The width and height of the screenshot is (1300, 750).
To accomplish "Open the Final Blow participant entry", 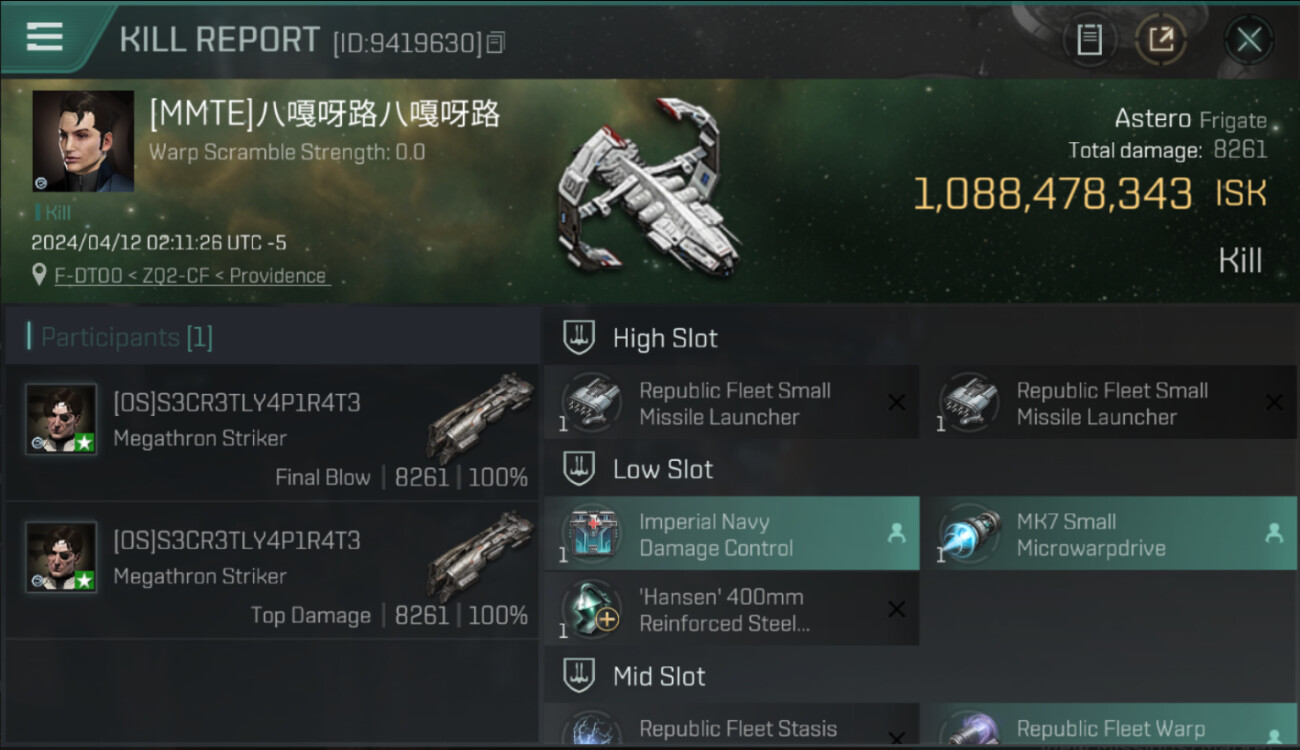I will [272, 433].
